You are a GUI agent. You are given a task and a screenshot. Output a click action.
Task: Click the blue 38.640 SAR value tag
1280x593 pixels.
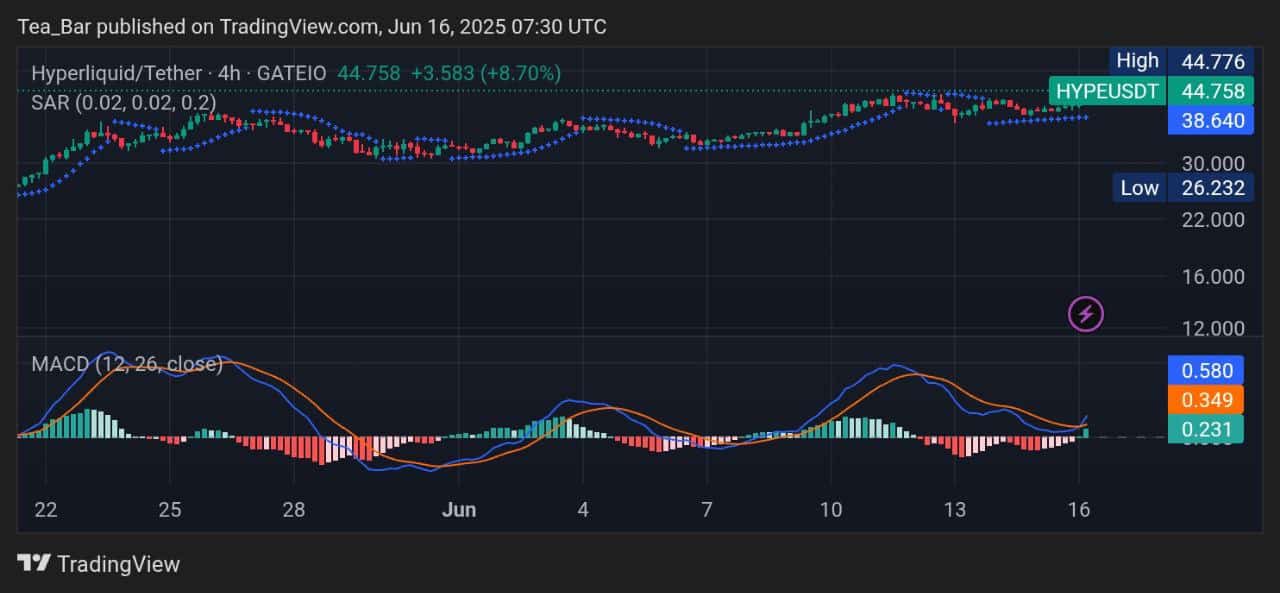[x=1212, y=121]
